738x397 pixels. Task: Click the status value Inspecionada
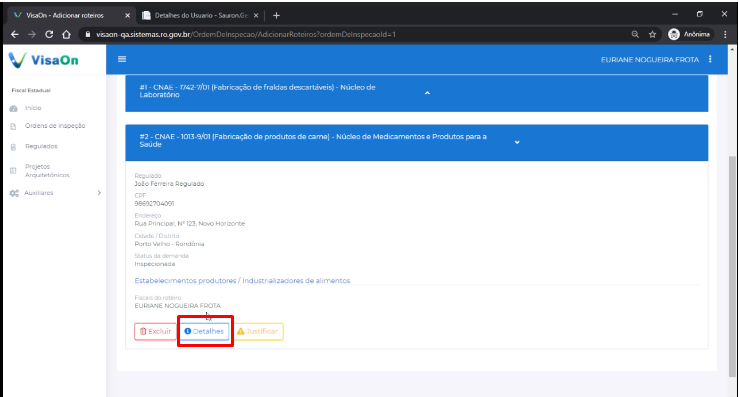click(x=155, y=264)
